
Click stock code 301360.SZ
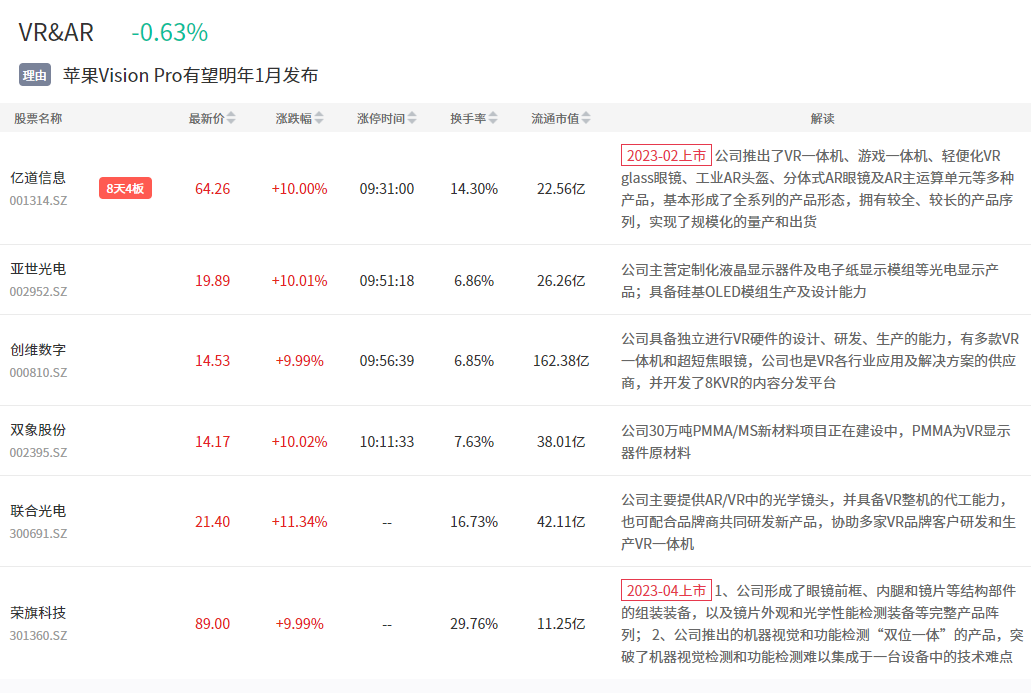[38, 635]
